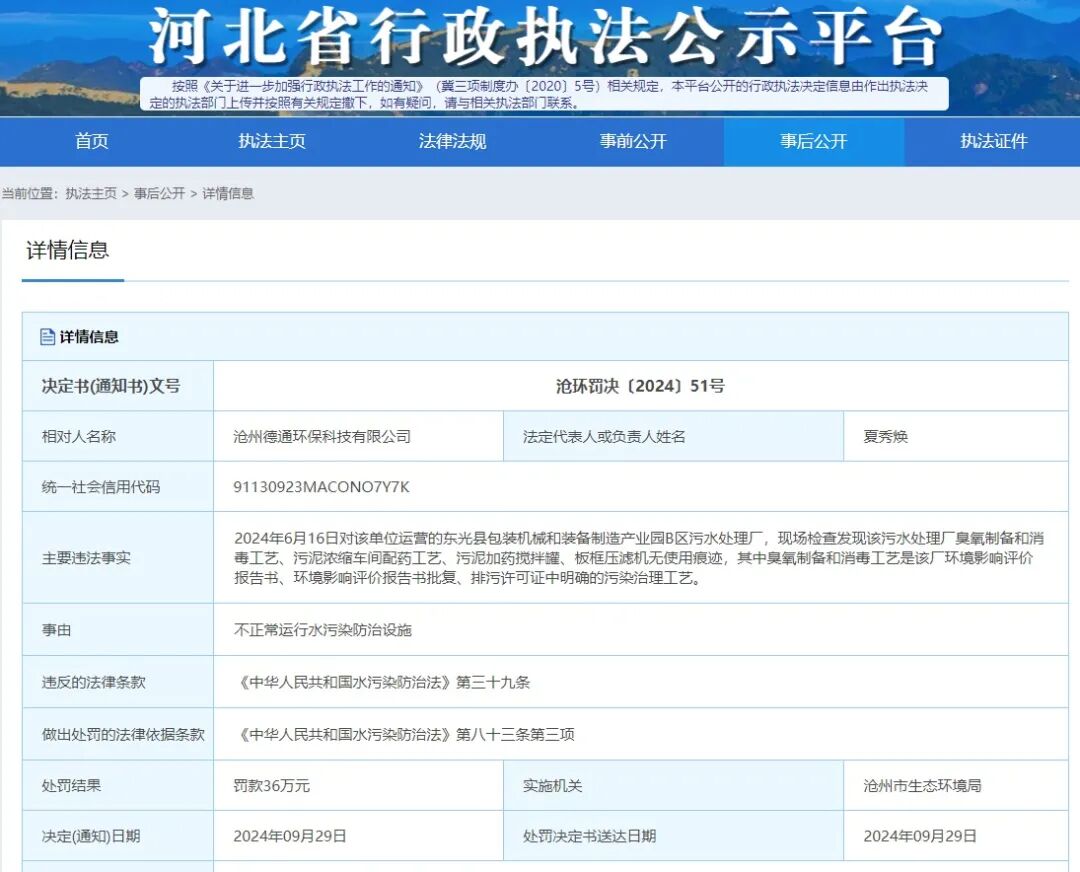Select the 详情信息 page heading tab

coord(68,250)
